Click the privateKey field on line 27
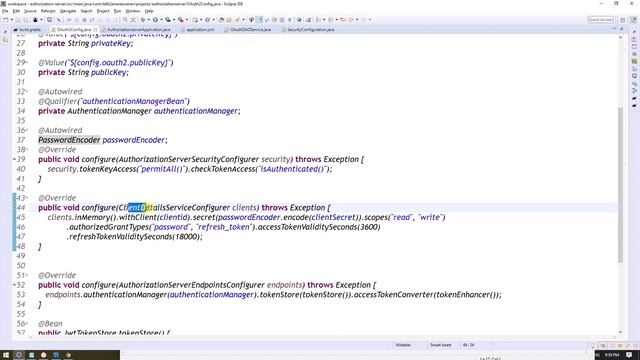The width and height of the screenshot is (640, 360). [111, 43]
